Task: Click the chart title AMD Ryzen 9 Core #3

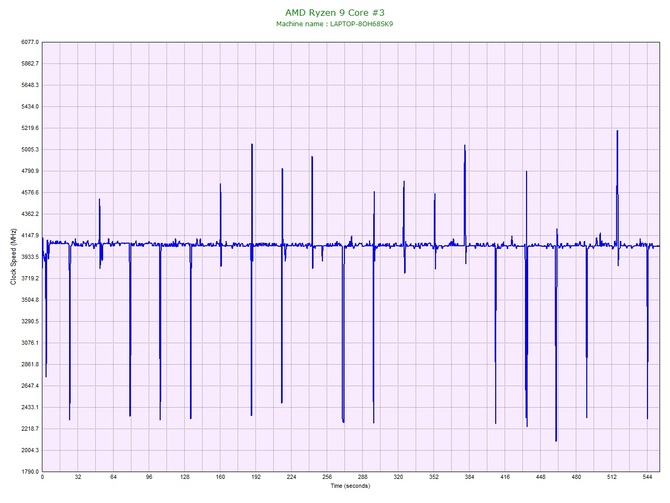Action: point(335,12)
